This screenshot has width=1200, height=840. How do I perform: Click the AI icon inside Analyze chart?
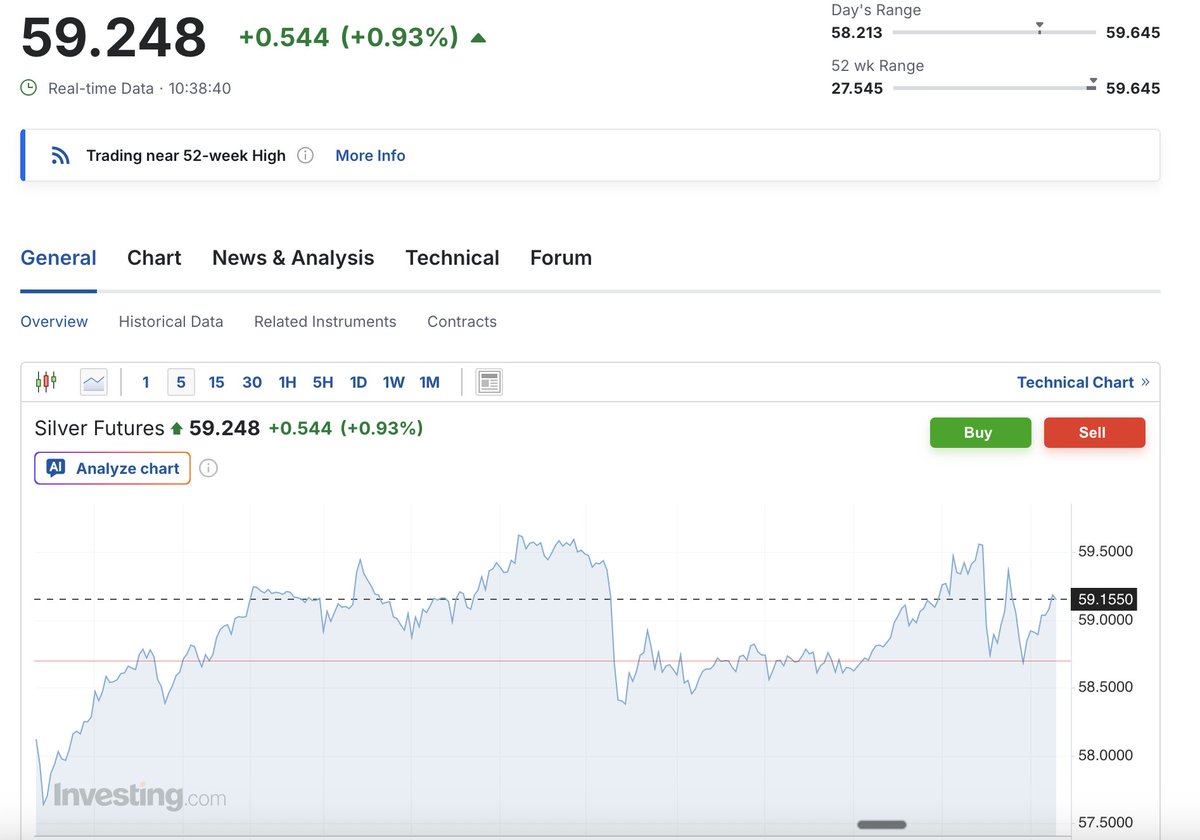point(55,467)
